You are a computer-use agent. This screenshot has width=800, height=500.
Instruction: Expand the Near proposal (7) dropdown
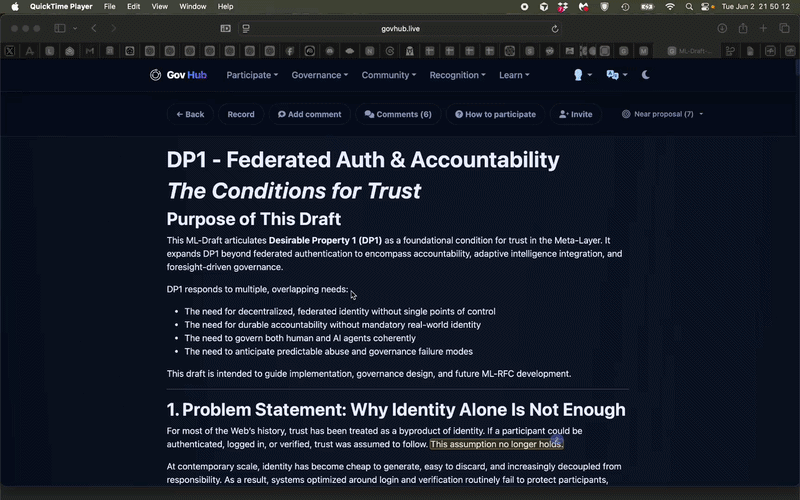point(662,114)
